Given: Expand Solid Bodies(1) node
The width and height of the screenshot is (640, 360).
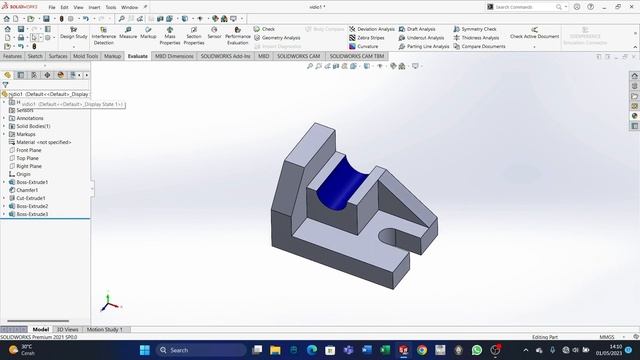Looking at the screenshot, I should (x=4, y=126).
